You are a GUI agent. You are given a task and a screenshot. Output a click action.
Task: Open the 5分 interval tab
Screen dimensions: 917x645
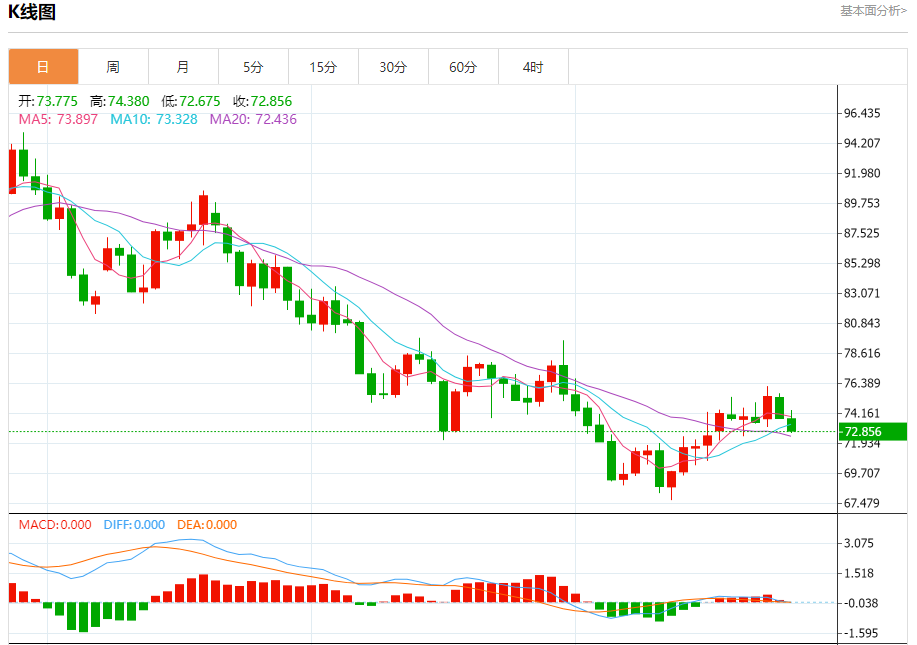pyautogui.click(x=253, y=67)
